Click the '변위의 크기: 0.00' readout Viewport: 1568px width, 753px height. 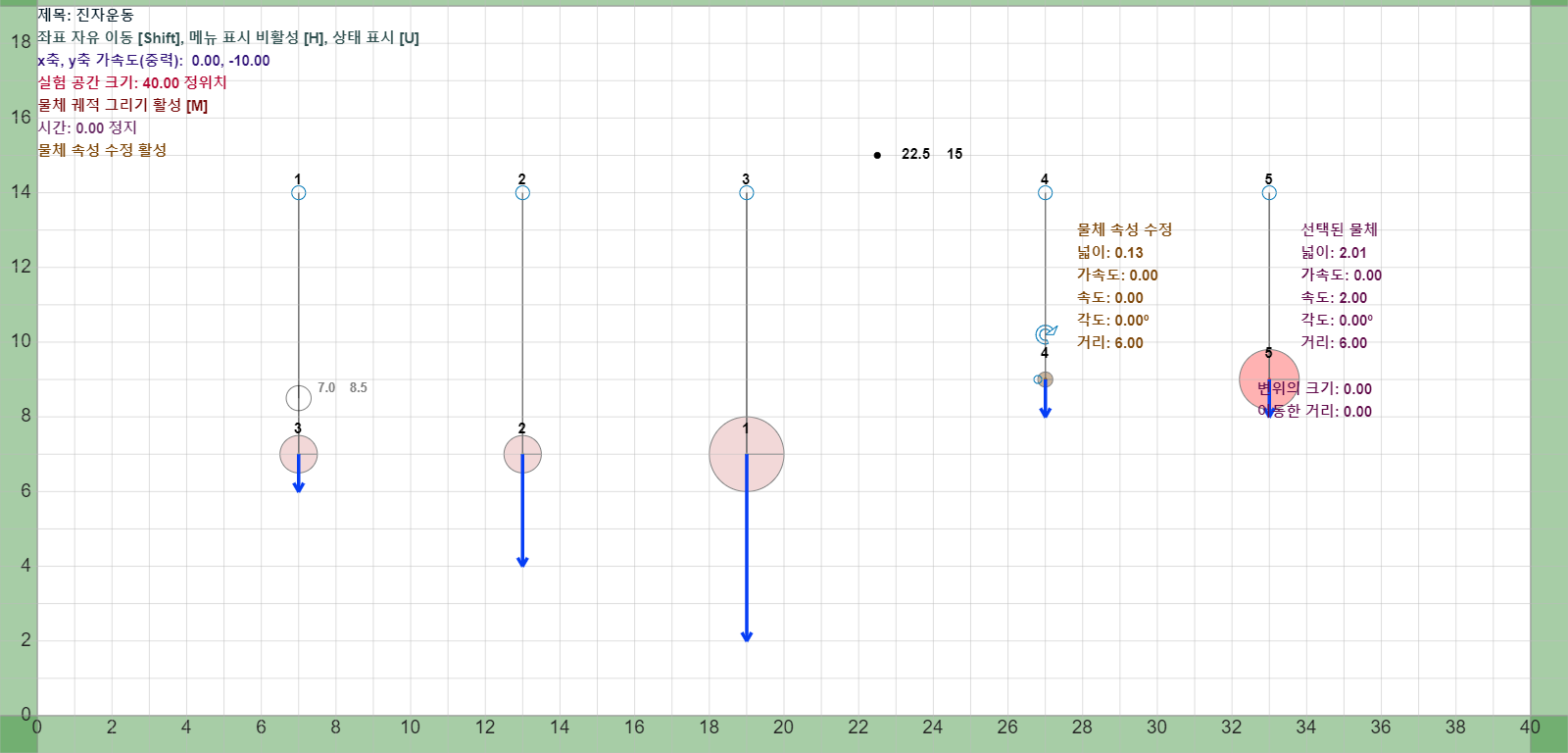pos(1315,388)
